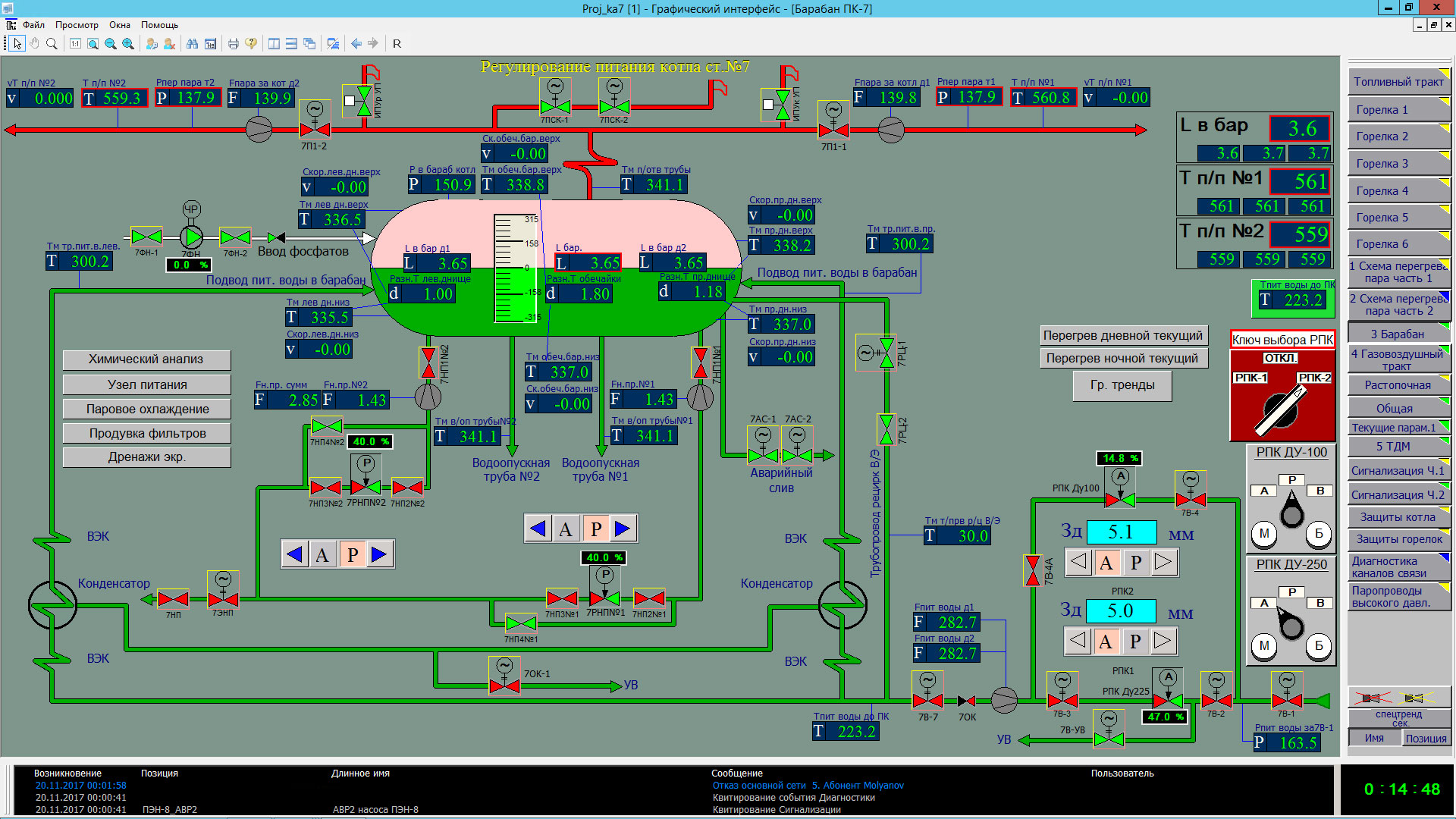The height and width of the screenshot is (819, 1456).
Task: Open the Просмотр menu
Action: (77, 25)
